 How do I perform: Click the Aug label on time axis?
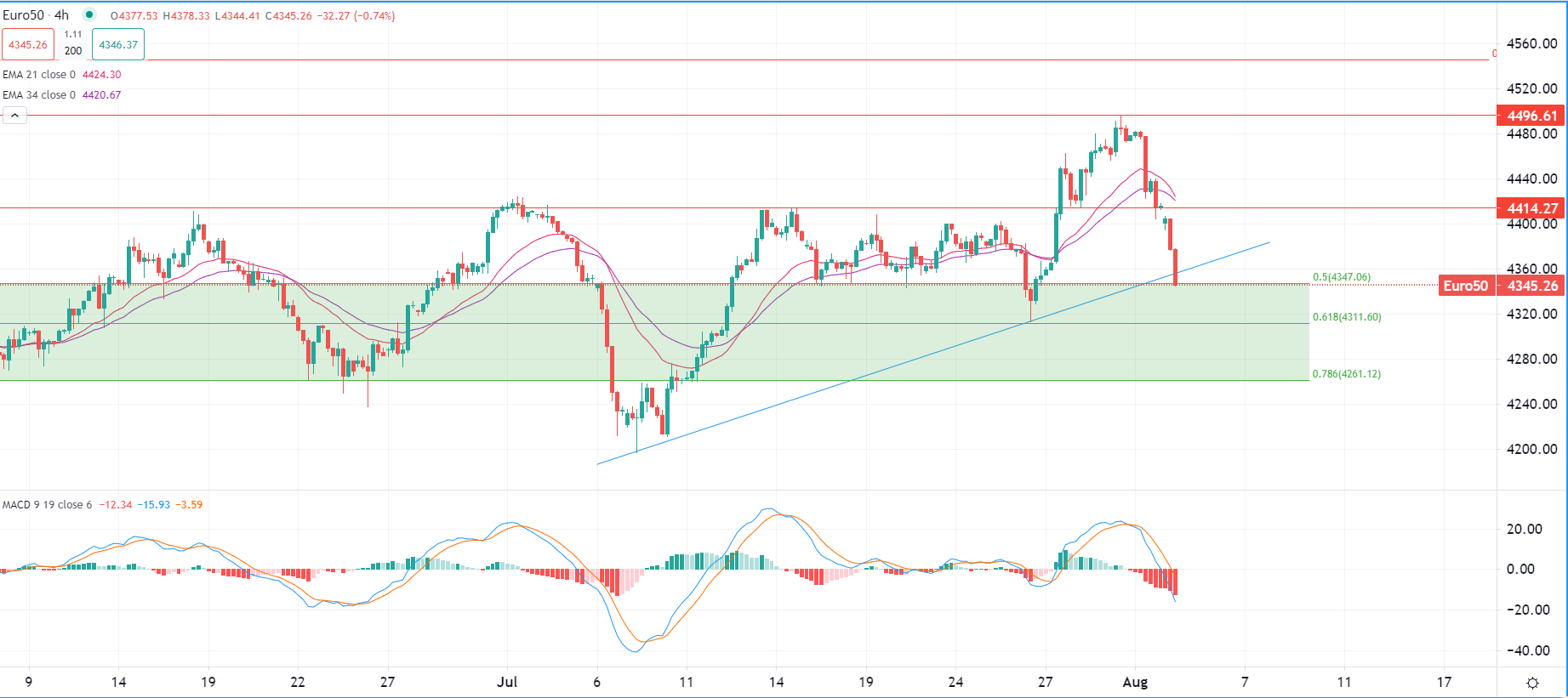point(1135,682)
